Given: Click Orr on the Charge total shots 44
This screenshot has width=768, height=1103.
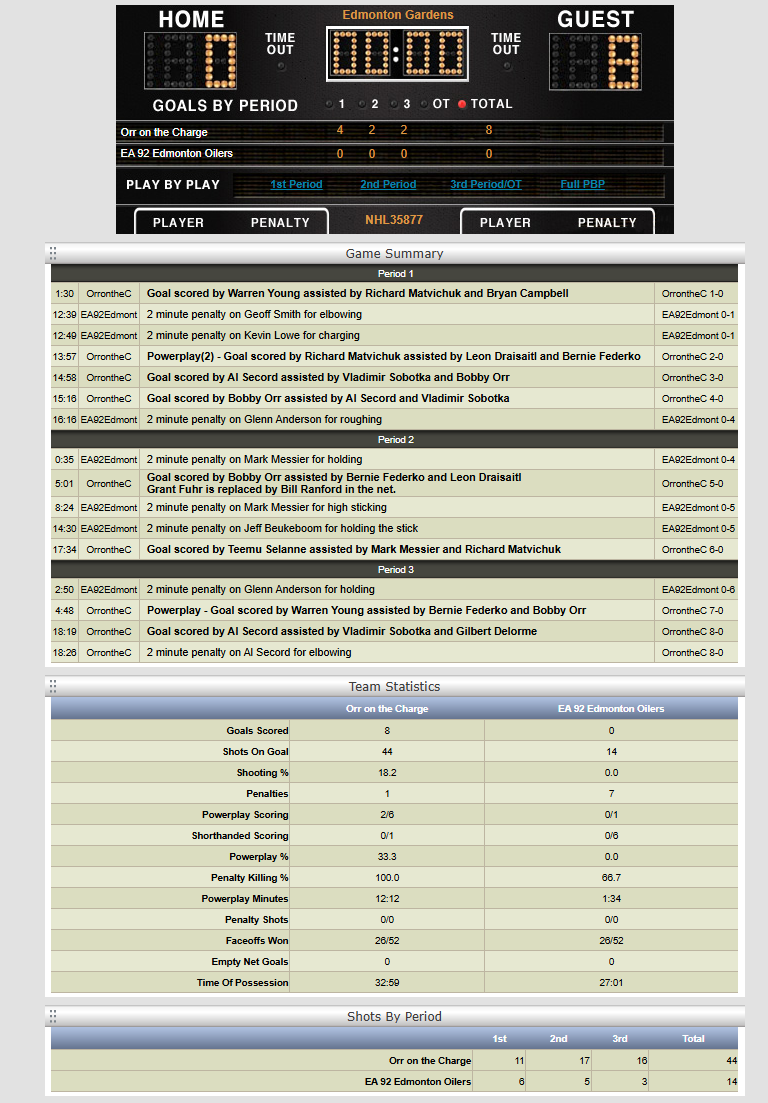Looking at the screenshot, I should [x=731, y=1060].
